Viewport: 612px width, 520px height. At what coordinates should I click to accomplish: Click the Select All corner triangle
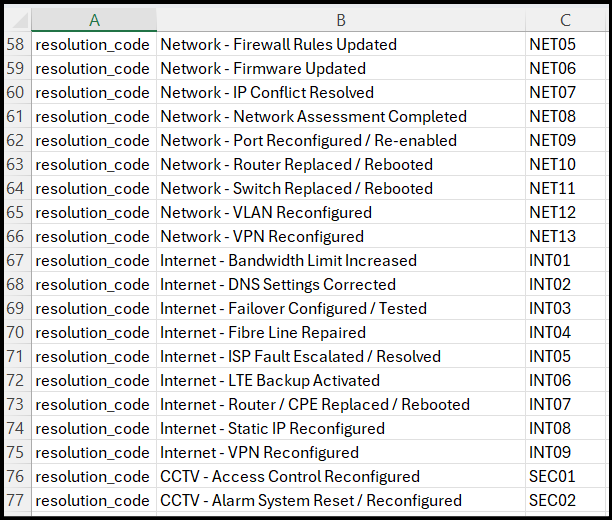coord(19,20)
